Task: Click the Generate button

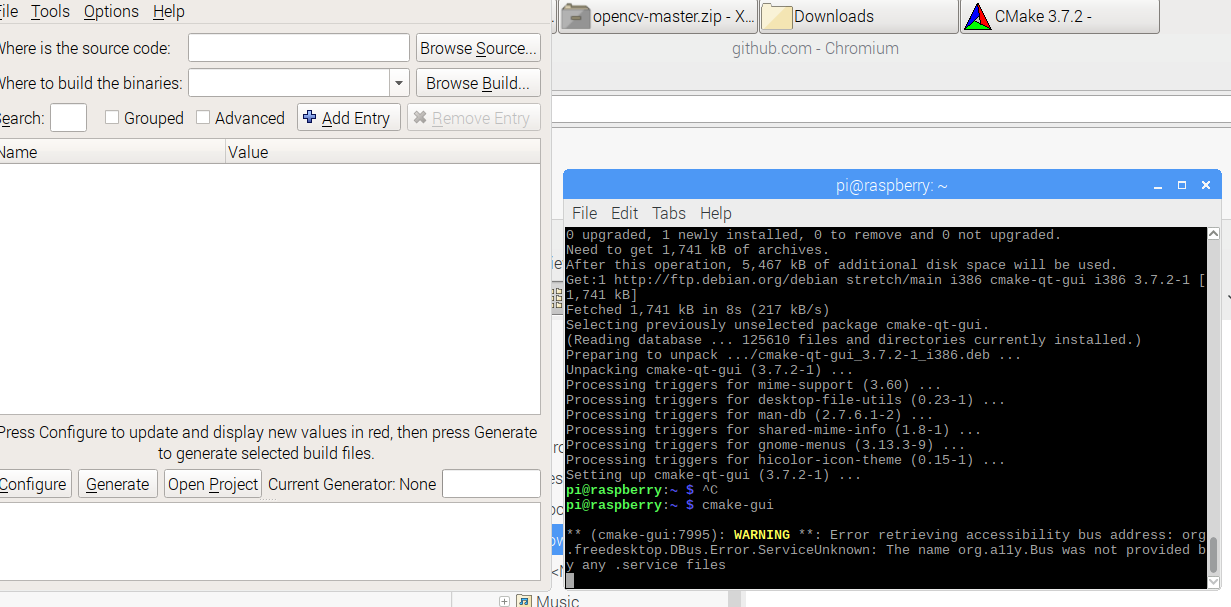Action: [x=118, y=484]
